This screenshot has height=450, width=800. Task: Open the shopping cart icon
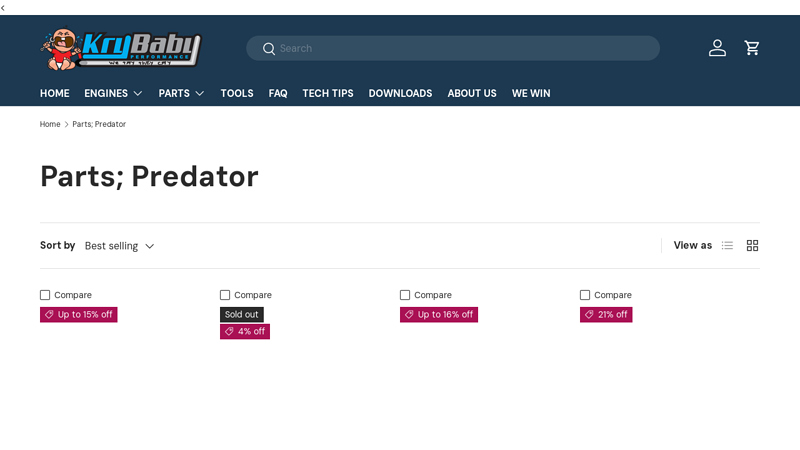tap(752, 48)
